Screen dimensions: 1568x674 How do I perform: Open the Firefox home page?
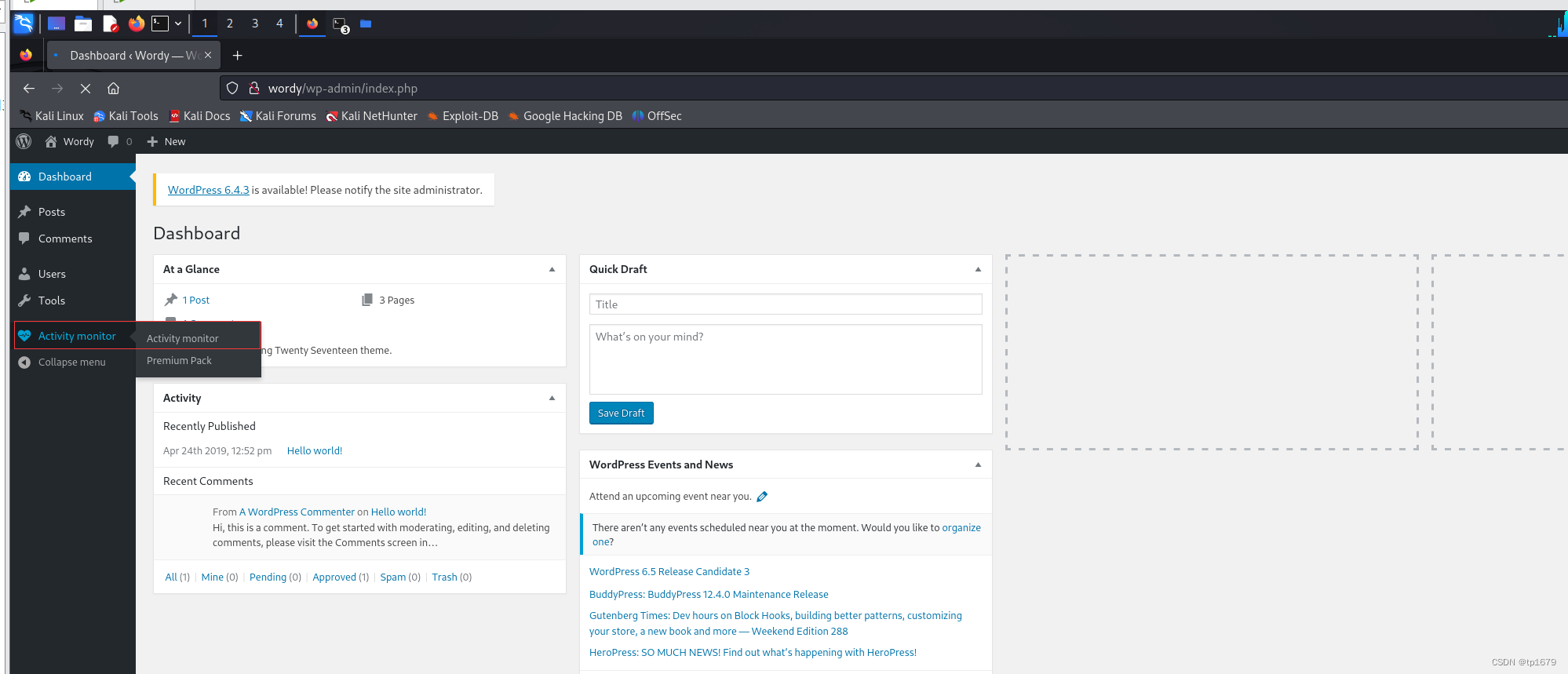point(114,89)
